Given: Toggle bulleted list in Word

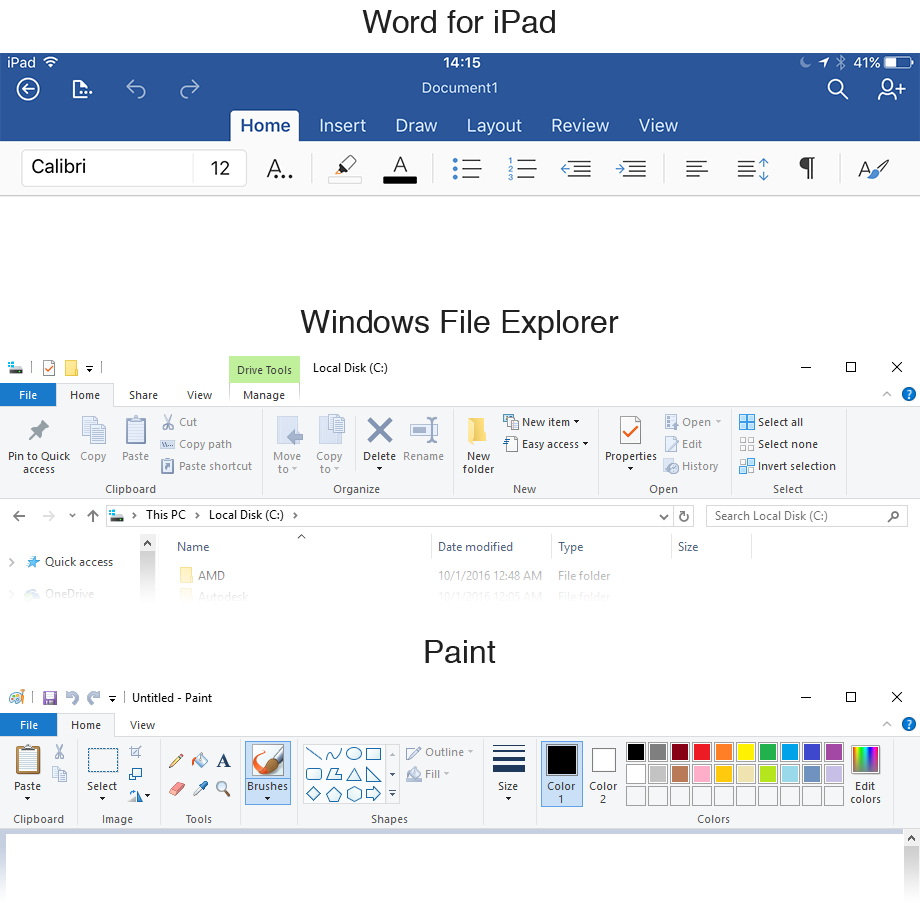Looking at the screenshot, I should pyautogui.click(x=467, y=169).
